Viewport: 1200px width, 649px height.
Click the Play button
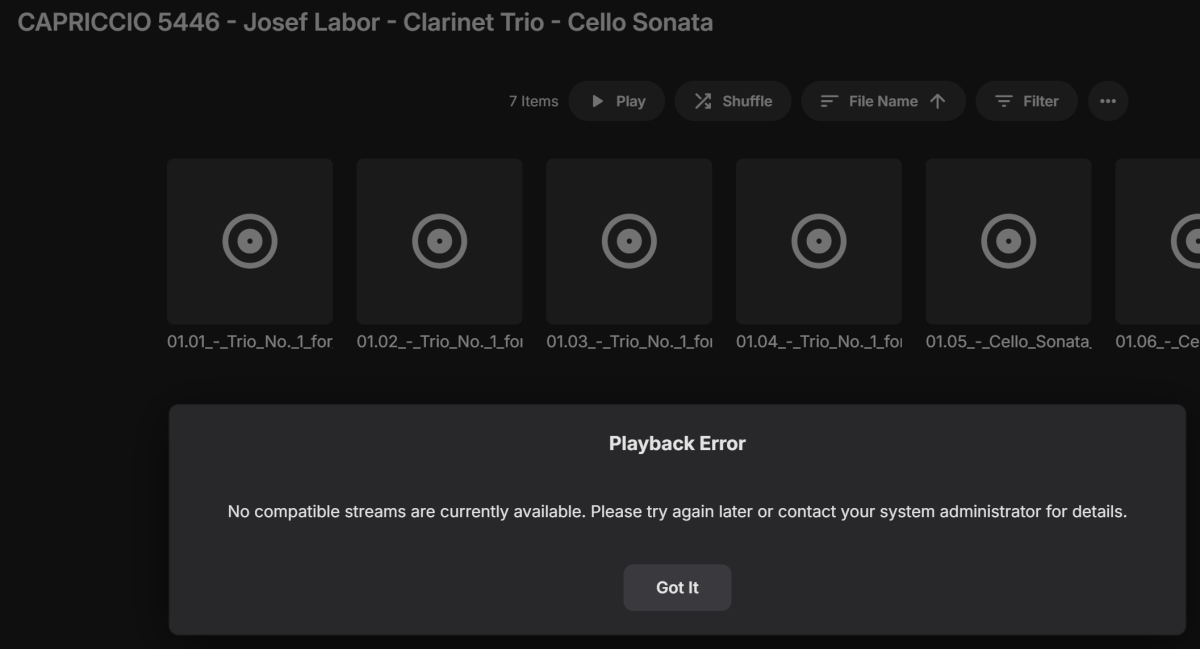(x=616, y=101)
